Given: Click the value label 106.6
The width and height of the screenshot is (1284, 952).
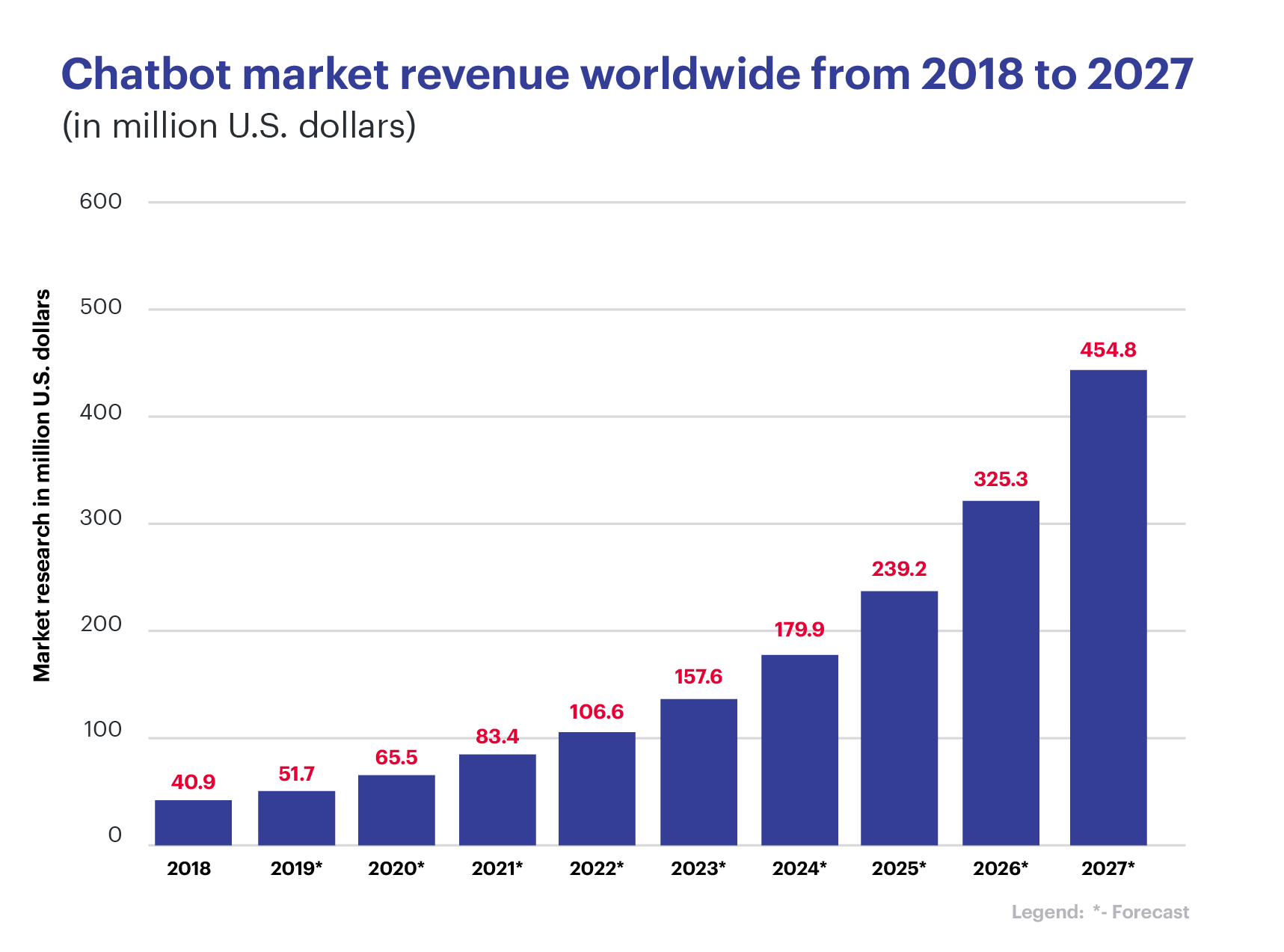Looking at the screenshot, I should click(597, 712).
